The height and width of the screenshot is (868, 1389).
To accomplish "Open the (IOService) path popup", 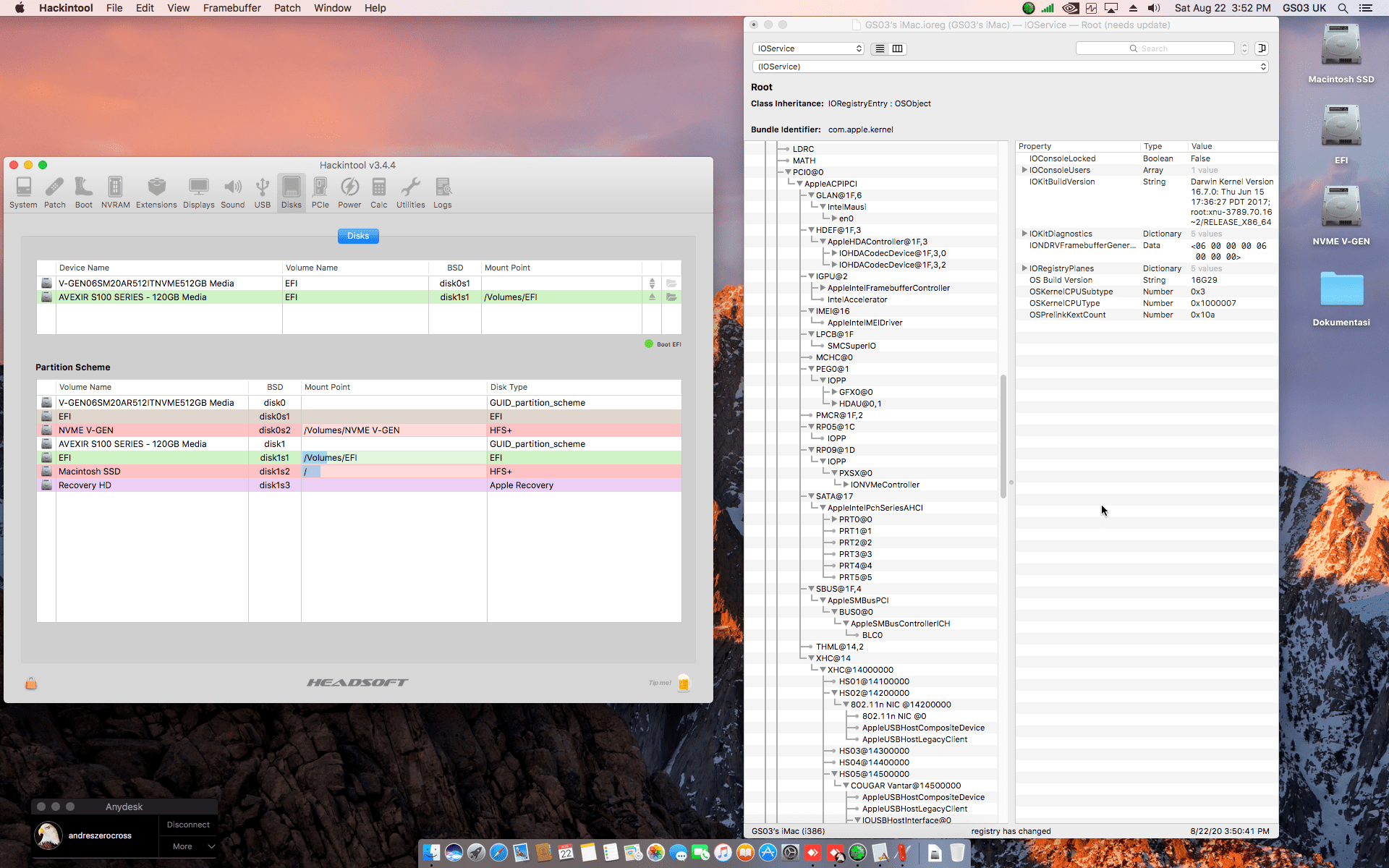I will point(1011,67).
